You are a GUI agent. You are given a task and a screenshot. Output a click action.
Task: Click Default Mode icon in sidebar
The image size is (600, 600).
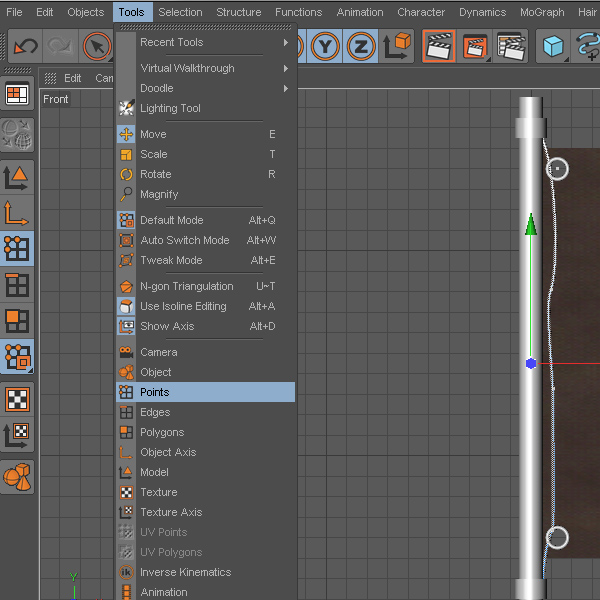(x=17, y=357)
